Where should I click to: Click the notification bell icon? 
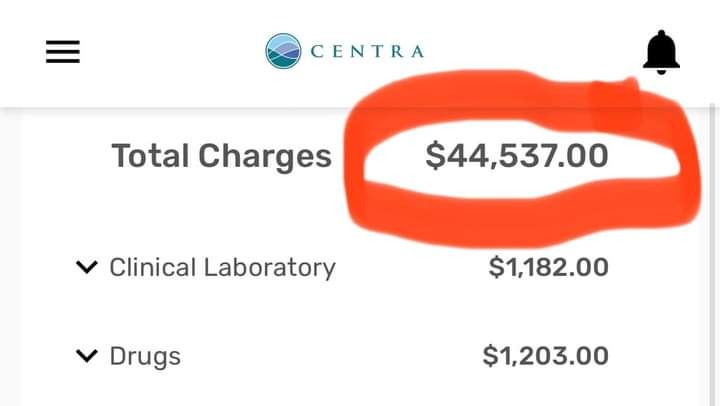pos(661,52)
